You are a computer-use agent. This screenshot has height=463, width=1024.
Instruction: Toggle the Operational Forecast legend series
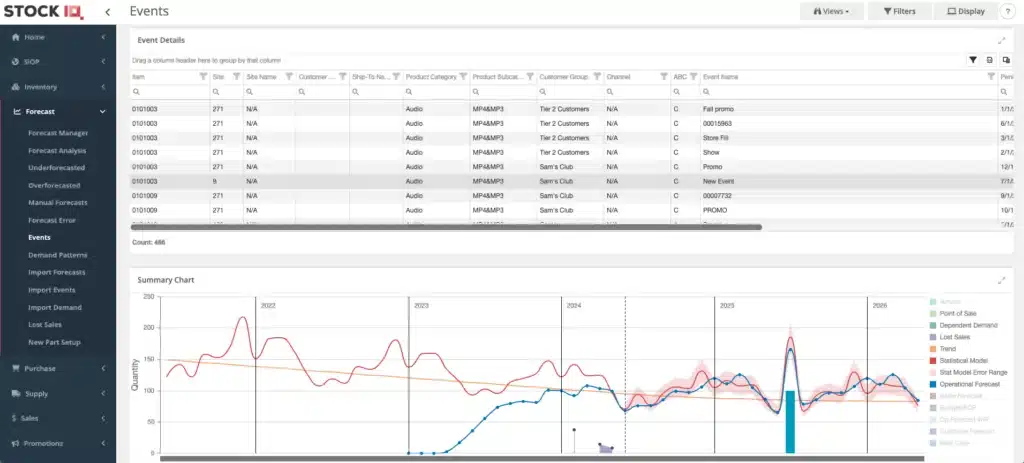click(x=965, y=384)
